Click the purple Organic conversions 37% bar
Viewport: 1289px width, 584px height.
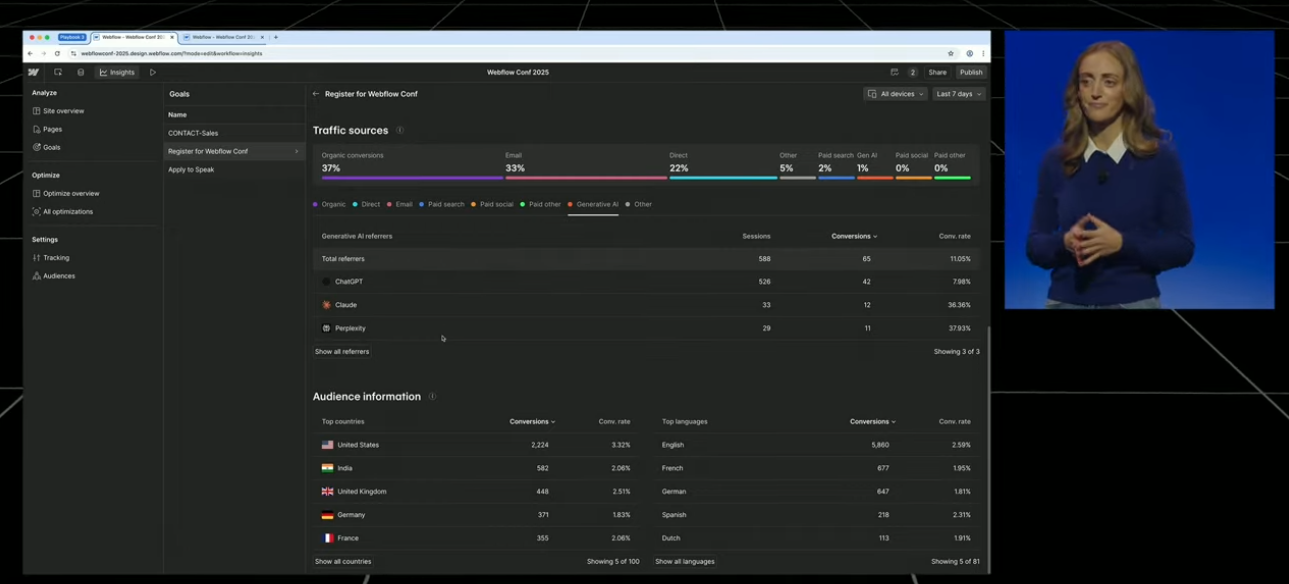[x=412, y=178]
